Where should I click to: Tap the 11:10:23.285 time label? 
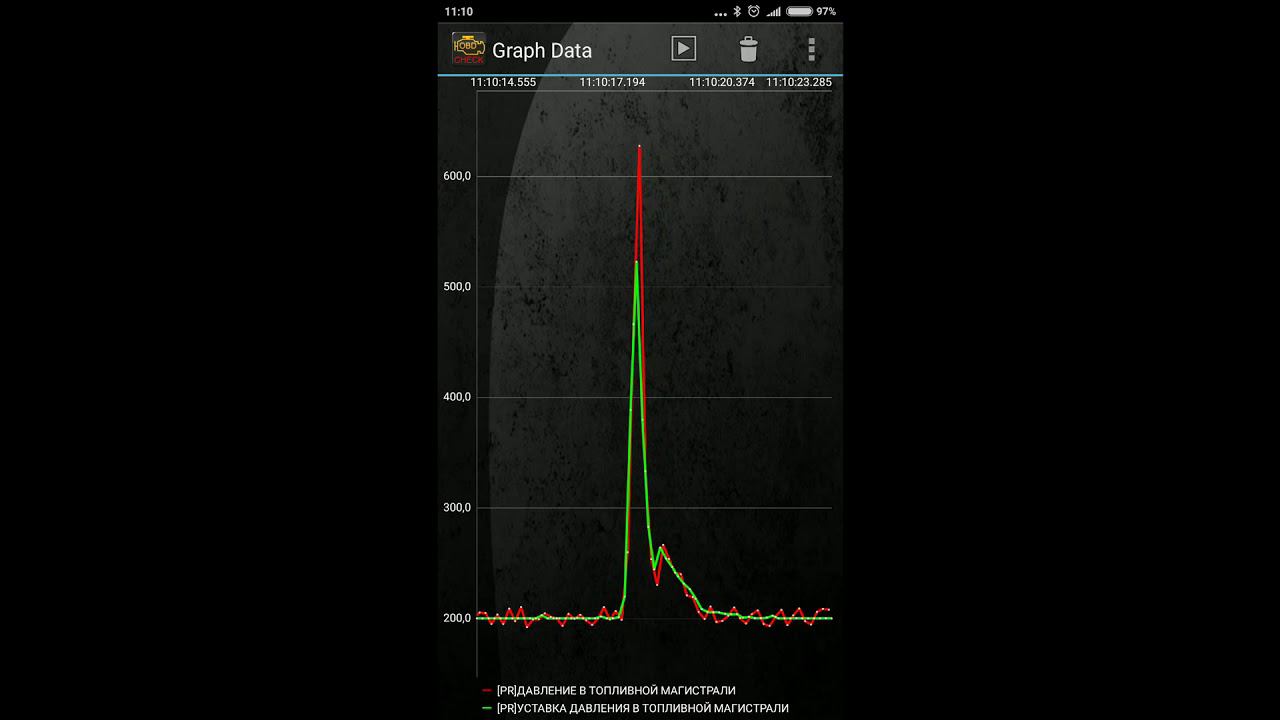[x=799, y=82]
